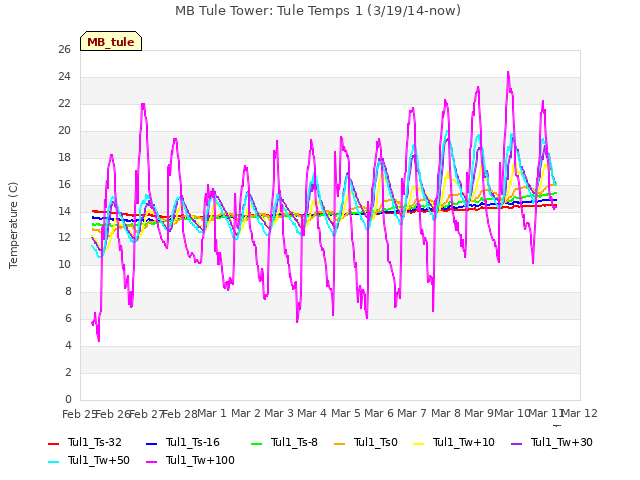This screenshot has height=480, width=640.
Task: Click the MB_tule label box
Action: point(111,41)
